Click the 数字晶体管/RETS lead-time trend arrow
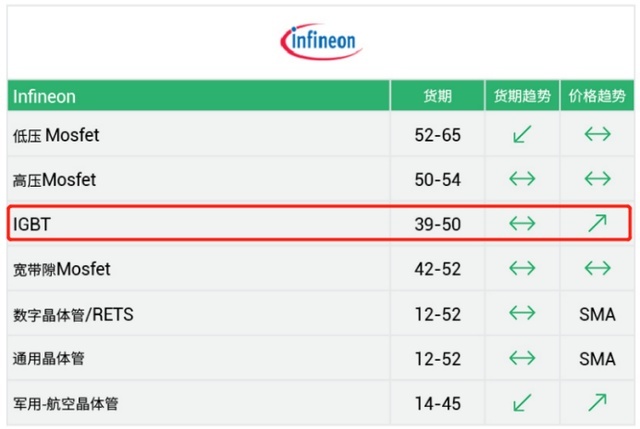This screenshot has height=429, width=640. click(522, 313)
